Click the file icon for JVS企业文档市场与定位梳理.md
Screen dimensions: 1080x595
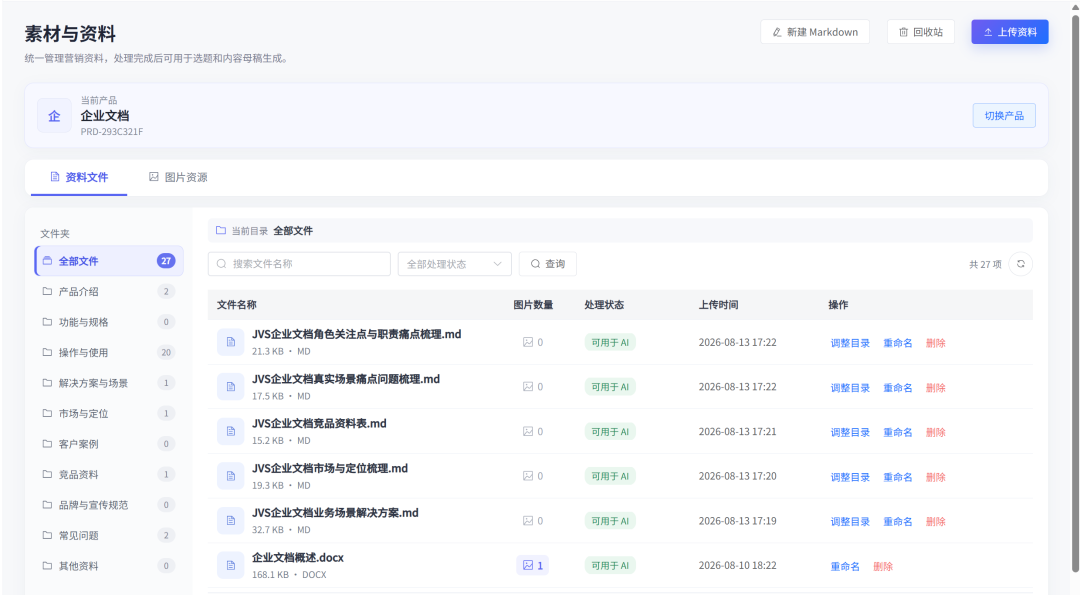click(231, 476)
